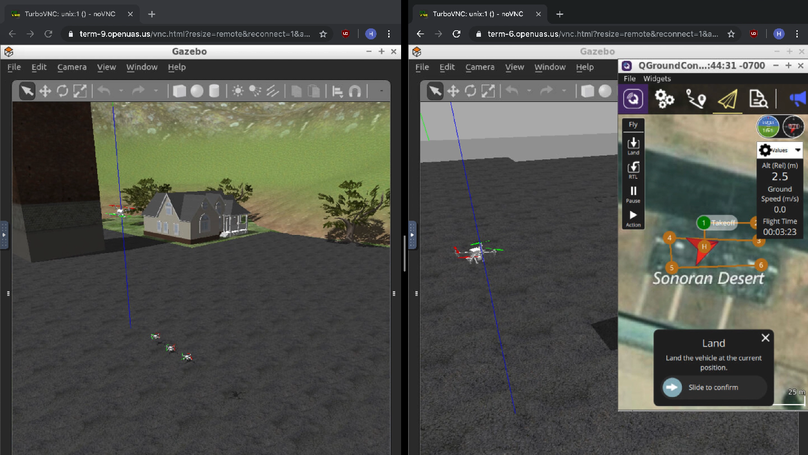
Task: Insert a box shape in left Gazebo
Action: pyautogui.click(x=179, y=91)
